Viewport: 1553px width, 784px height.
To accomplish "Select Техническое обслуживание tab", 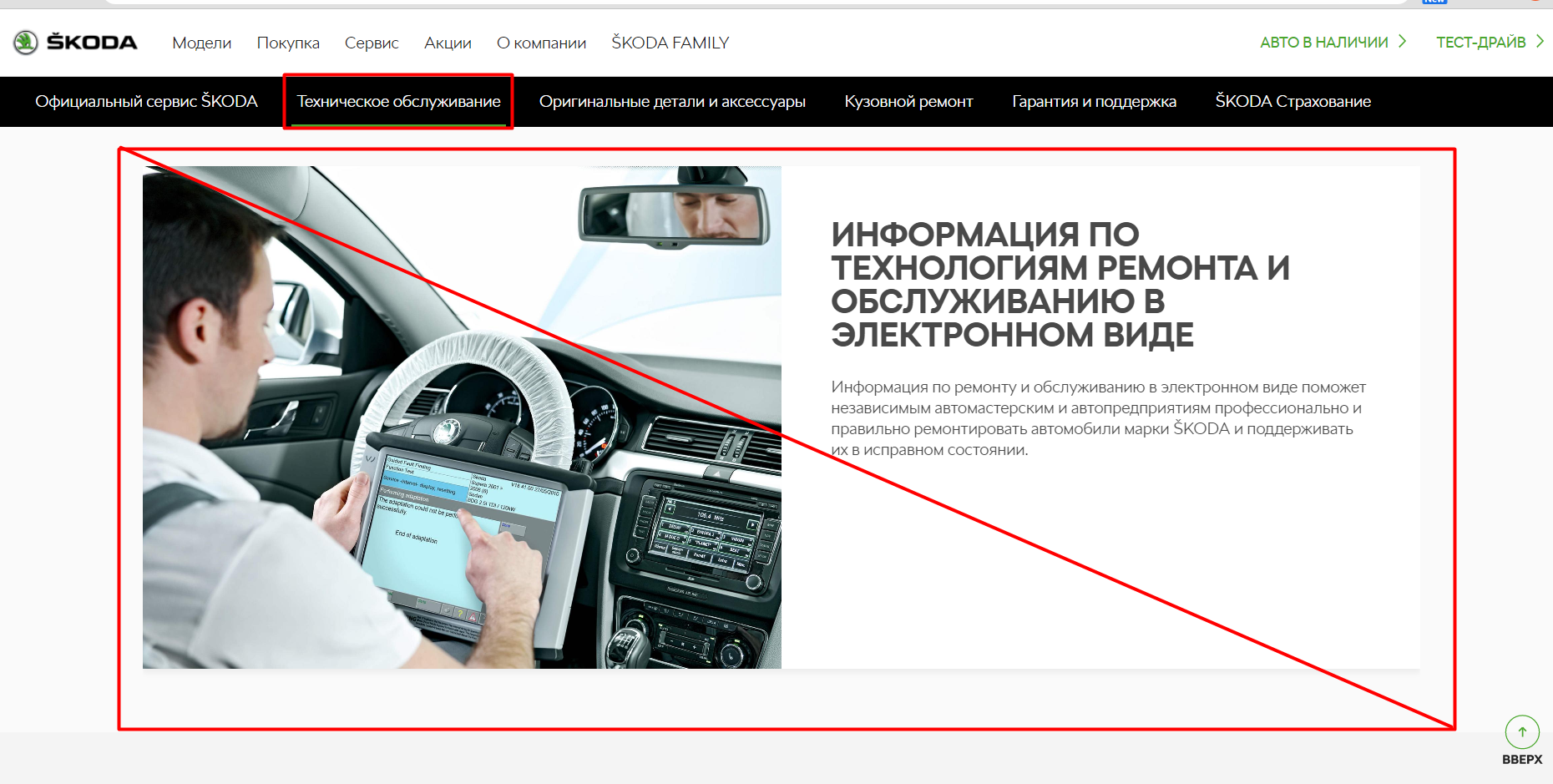I will click(398, 101).
